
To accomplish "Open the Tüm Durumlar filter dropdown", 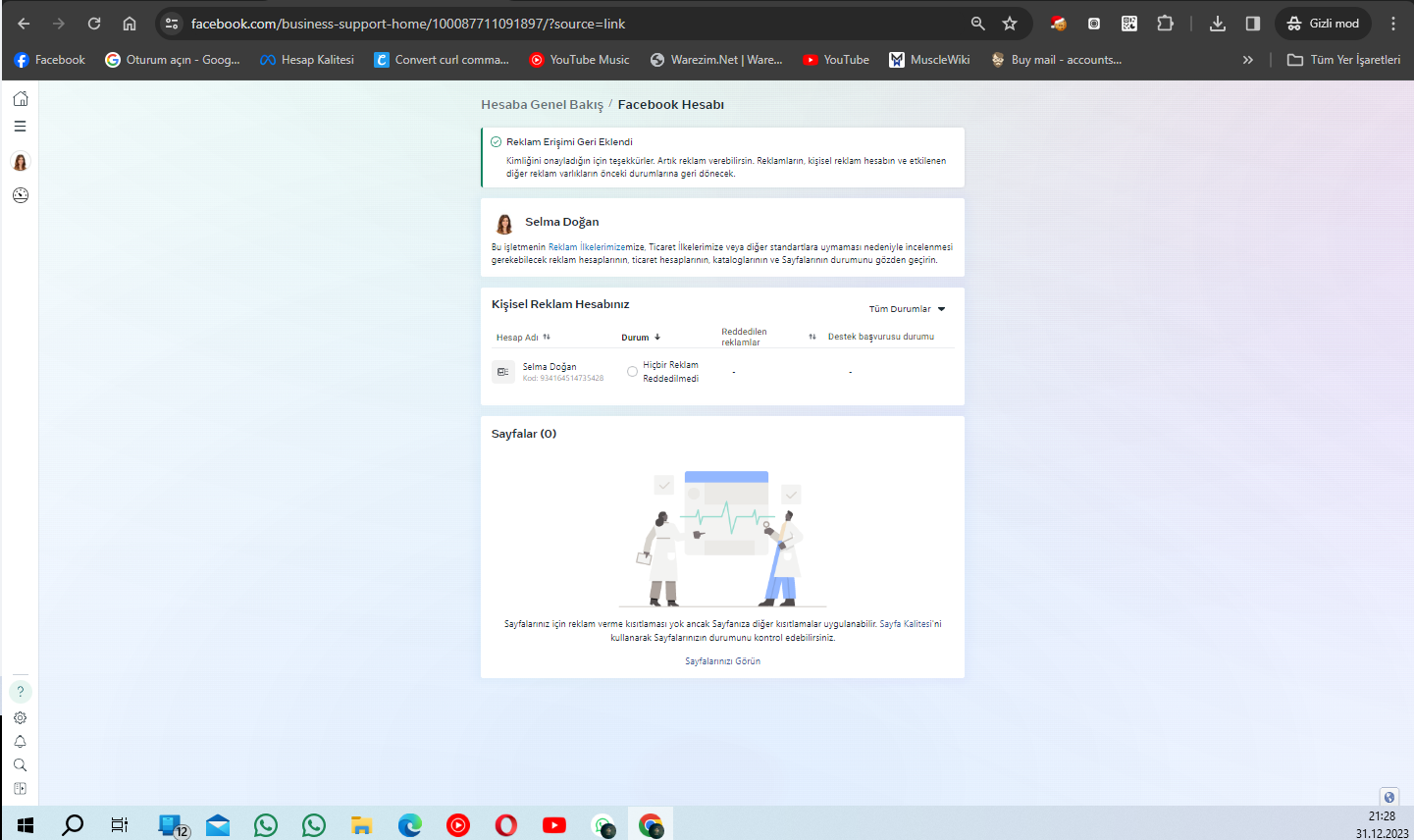I will [907, 309].
